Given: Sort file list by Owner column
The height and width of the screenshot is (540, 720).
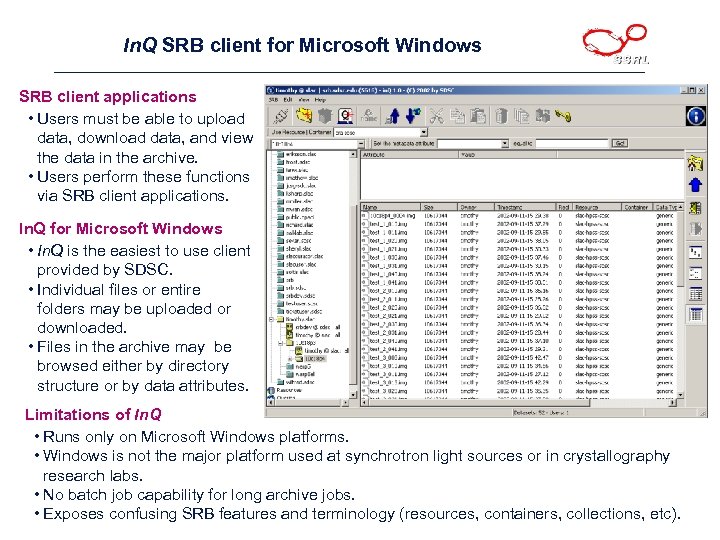Looking at the screenshot, I should click(476, 207).
